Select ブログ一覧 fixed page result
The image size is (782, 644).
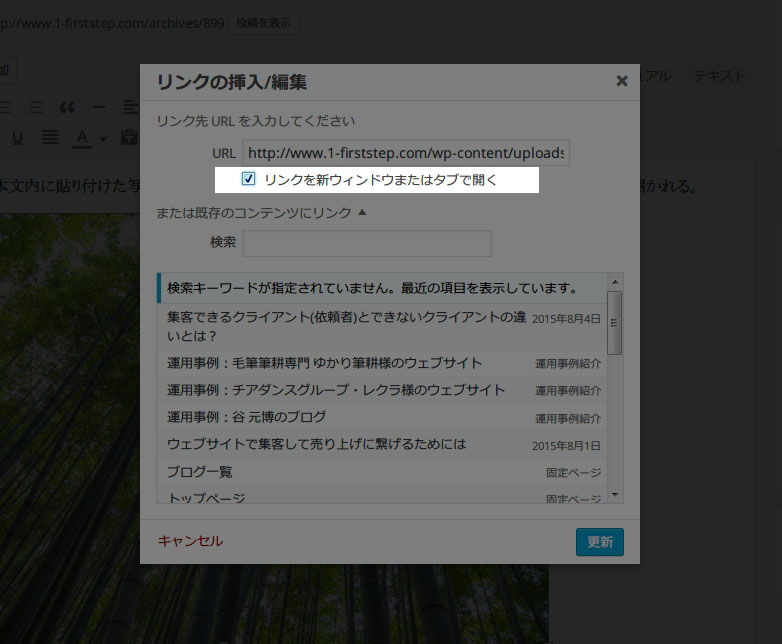point(382,471)
